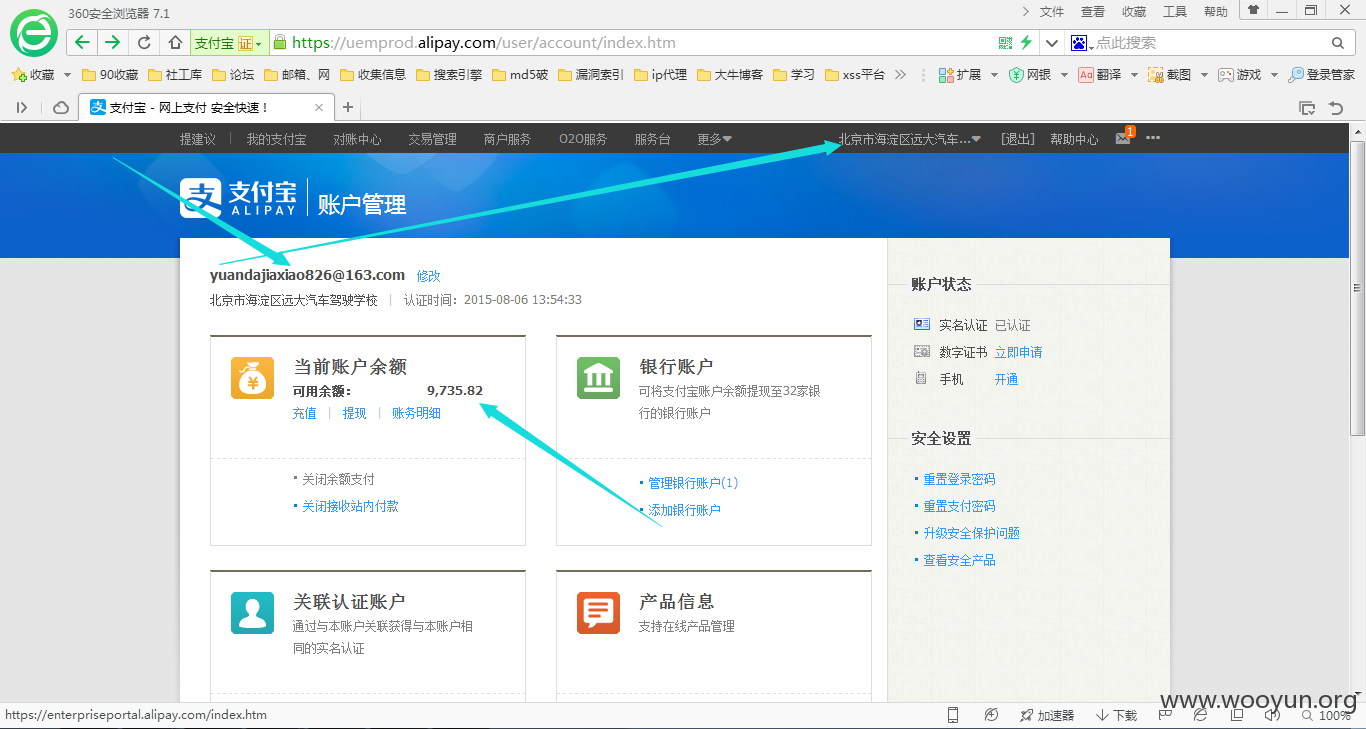Select the 支付宝 browser tab

[x=207, y=107]
